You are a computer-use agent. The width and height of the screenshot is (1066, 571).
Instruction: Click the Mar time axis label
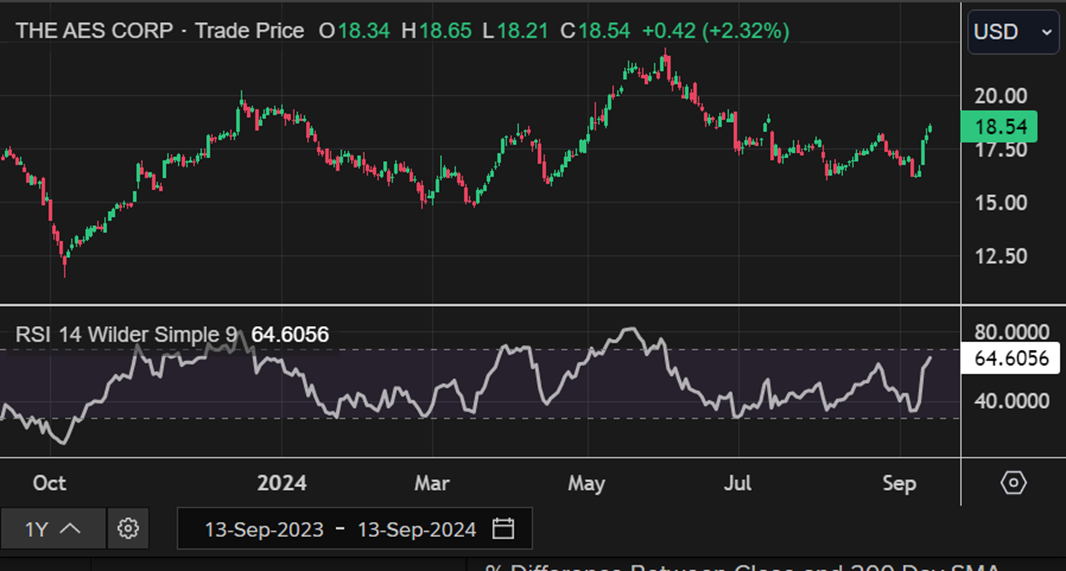[x=432, y=483]
